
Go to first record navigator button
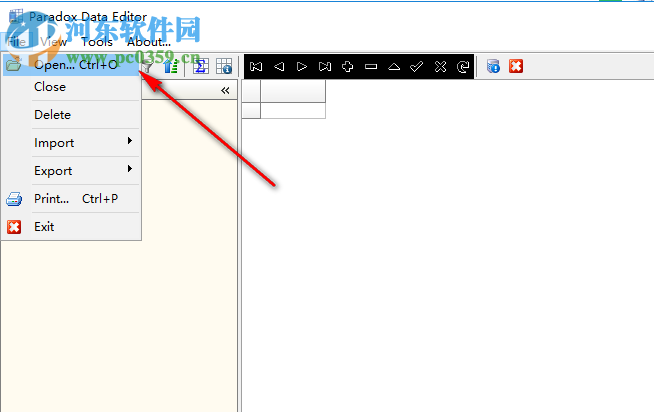point(256,66)
